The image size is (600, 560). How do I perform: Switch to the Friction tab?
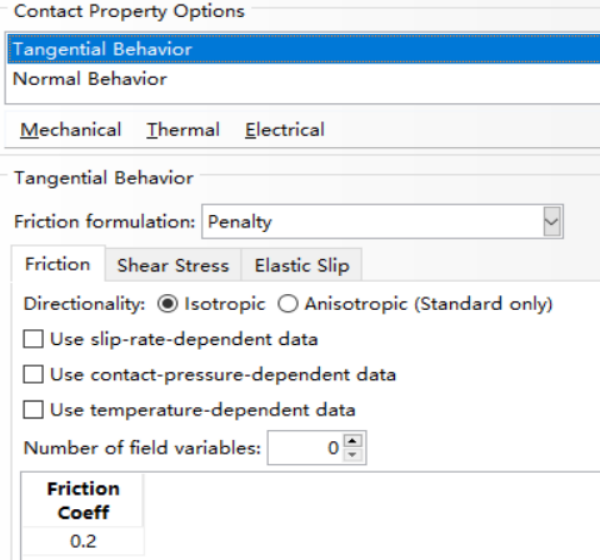(x=58, y=264)
